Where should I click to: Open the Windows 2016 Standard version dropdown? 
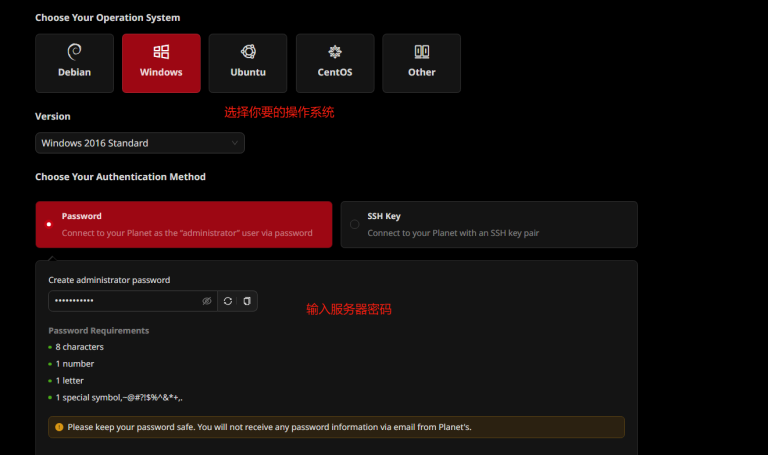pos(139,143)
